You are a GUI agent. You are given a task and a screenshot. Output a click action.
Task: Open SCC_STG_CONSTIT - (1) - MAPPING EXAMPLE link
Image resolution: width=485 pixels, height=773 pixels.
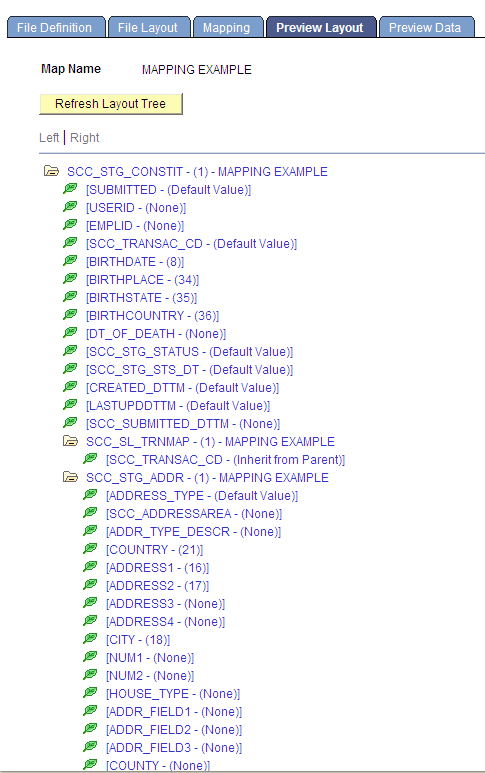[197, 172]
